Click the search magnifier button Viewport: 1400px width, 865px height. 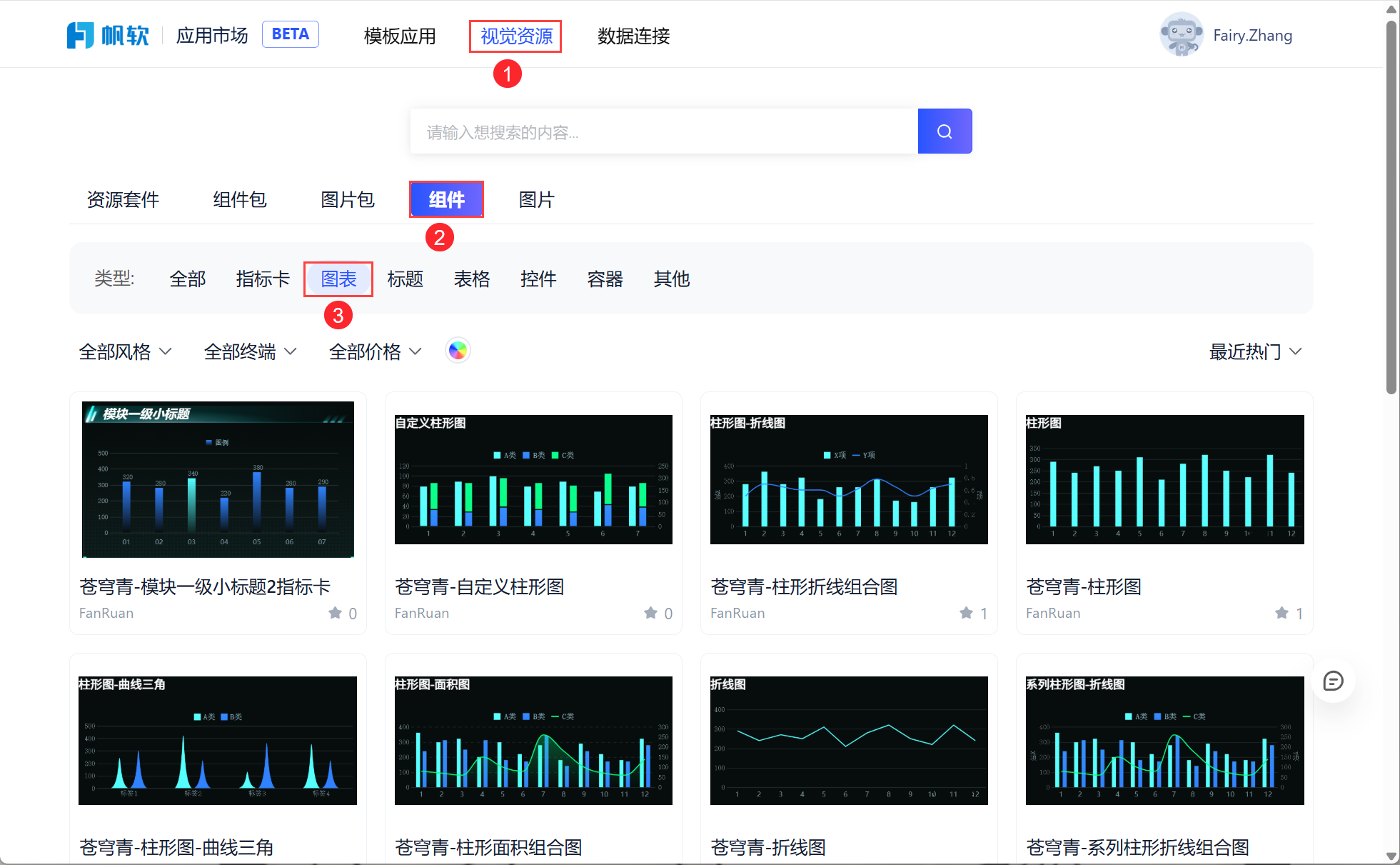pyautogui.click(x=944, y=131)
